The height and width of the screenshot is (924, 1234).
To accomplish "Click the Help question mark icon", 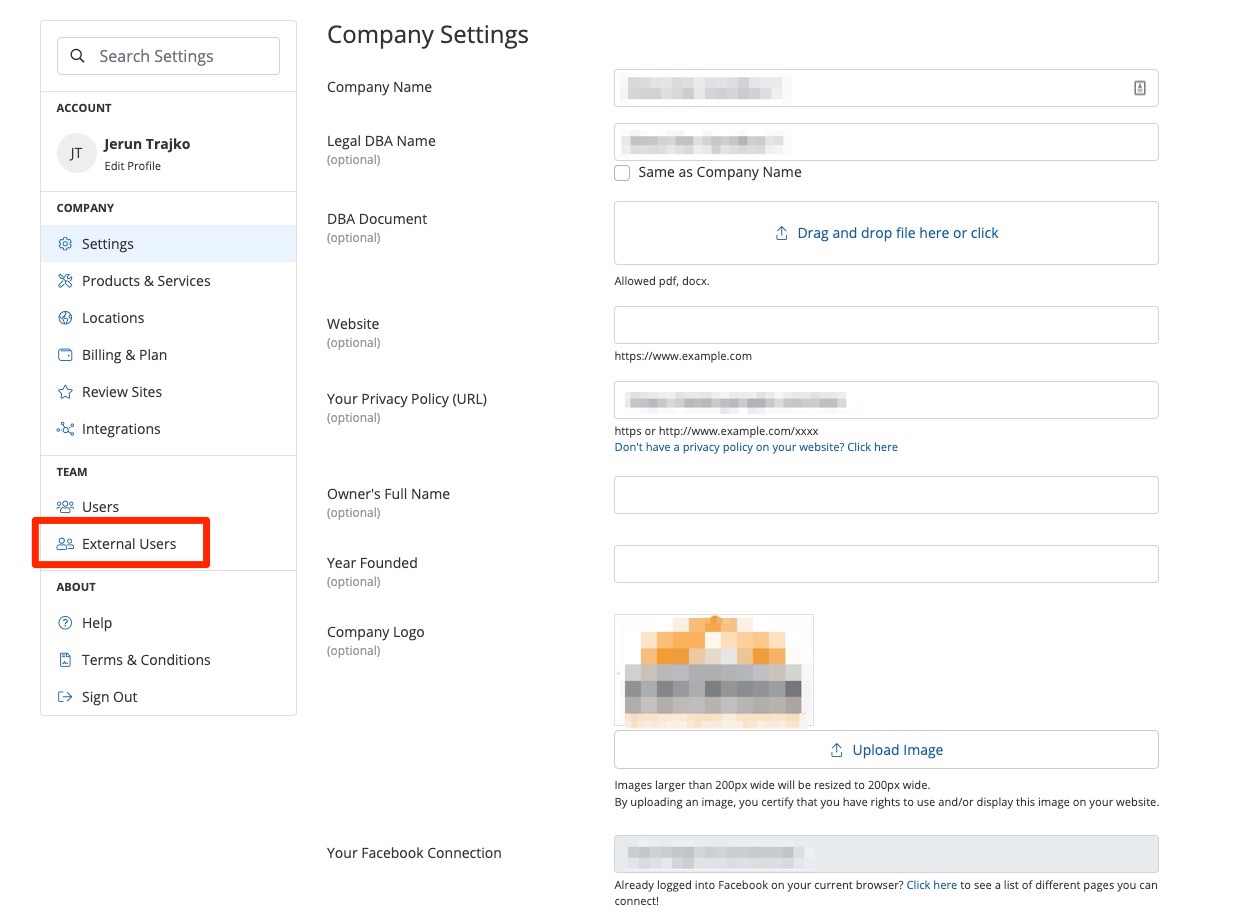I will (x=65, y=623).
